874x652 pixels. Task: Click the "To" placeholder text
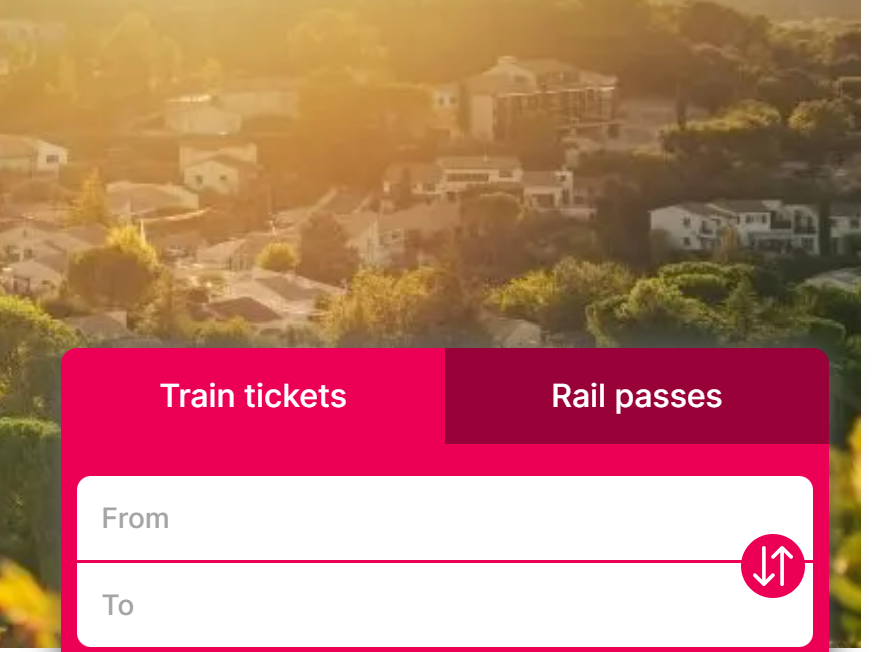pos(118,606)
